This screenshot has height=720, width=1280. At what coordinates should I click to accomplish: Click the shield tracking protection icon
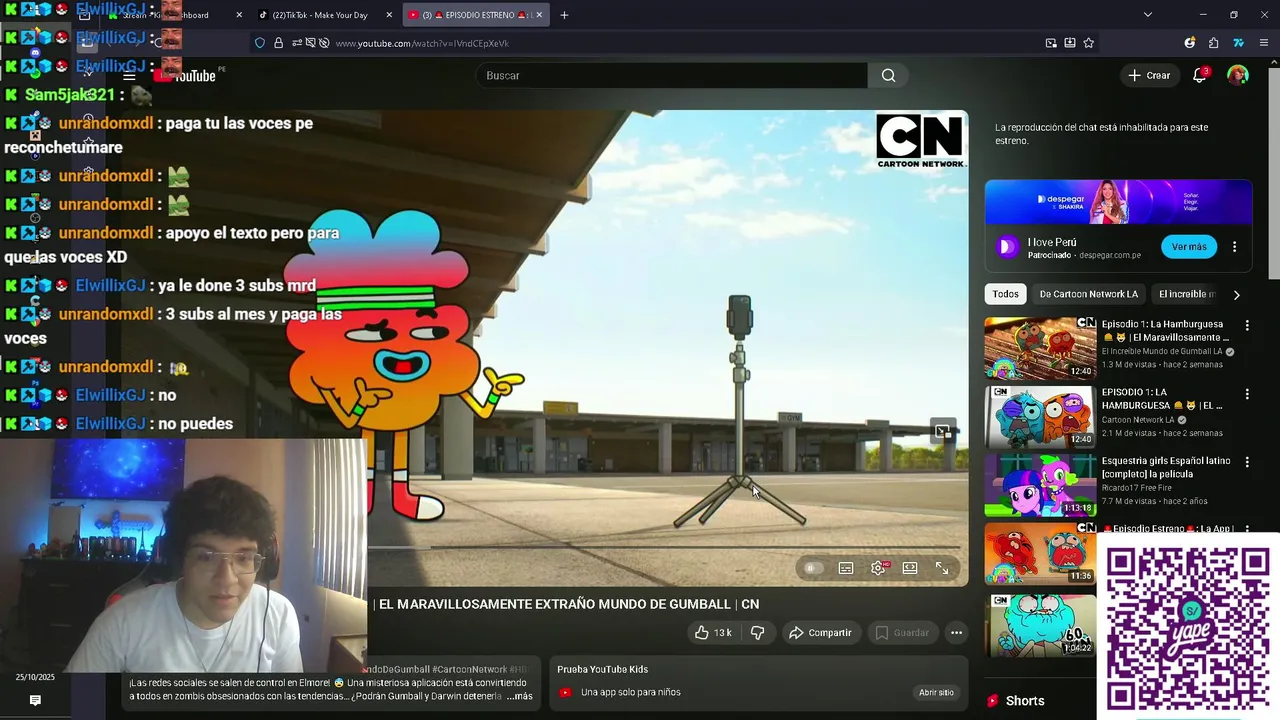[x=260, y=43]
